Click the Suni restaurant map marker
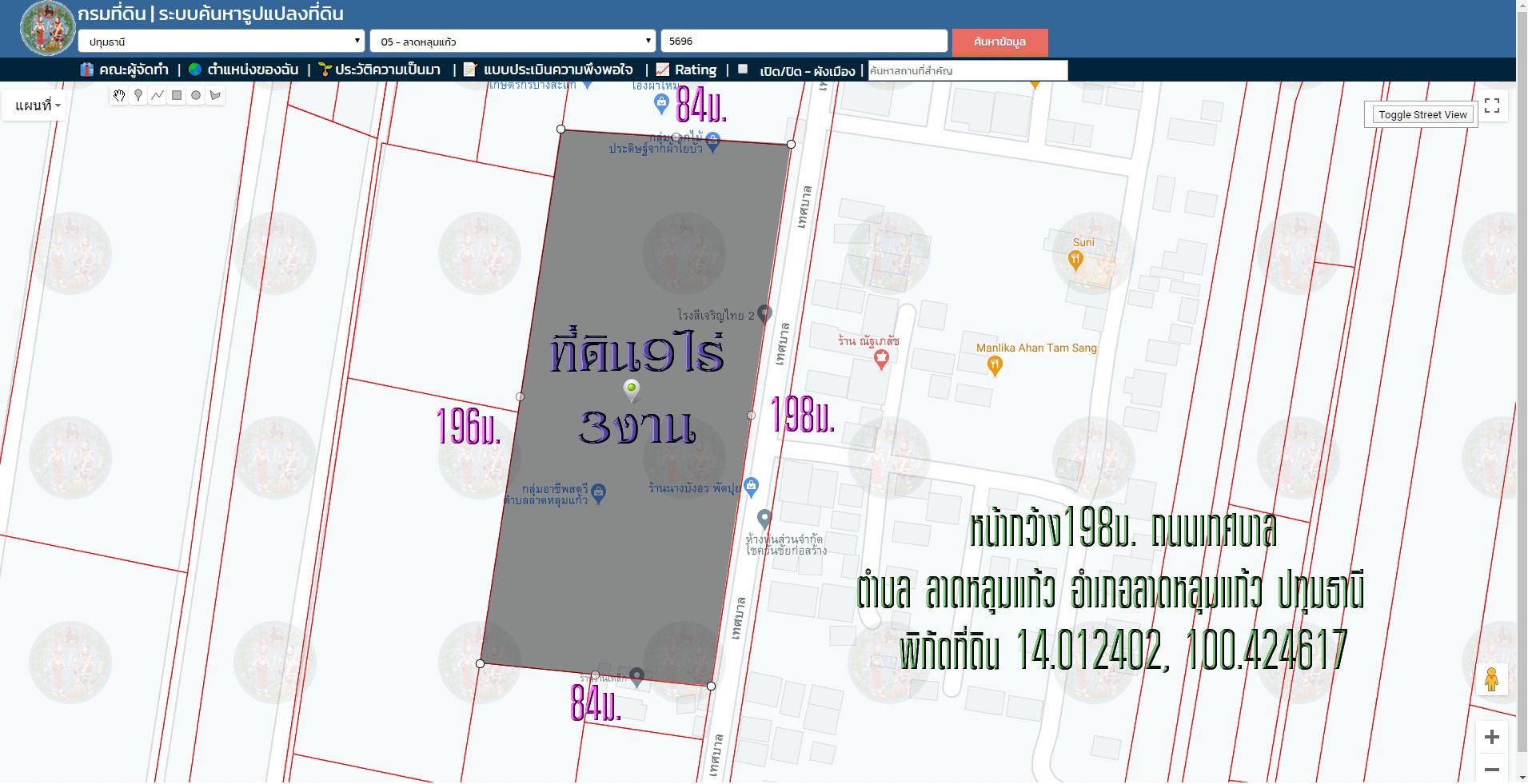The height and width of the screenshot is (784, 1528). [x=1076, y=259]
